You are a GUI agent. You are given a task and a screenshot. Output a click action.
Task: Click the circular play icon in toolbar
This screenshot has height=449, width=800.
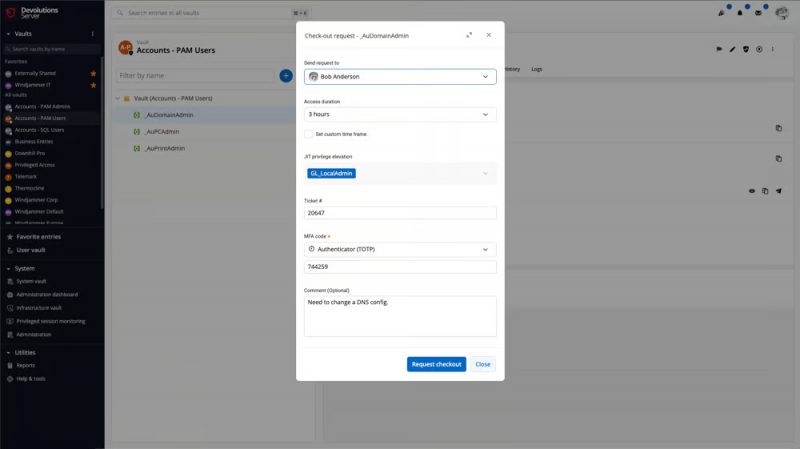tap(759, 49)
